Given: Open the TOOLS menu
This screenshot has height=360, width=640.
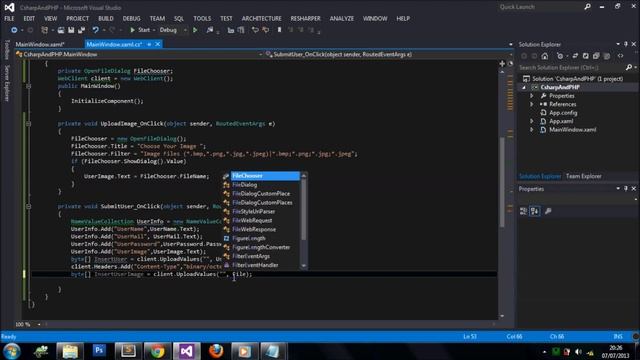Looking at the screenshot, I should click(x=202, y=18).
